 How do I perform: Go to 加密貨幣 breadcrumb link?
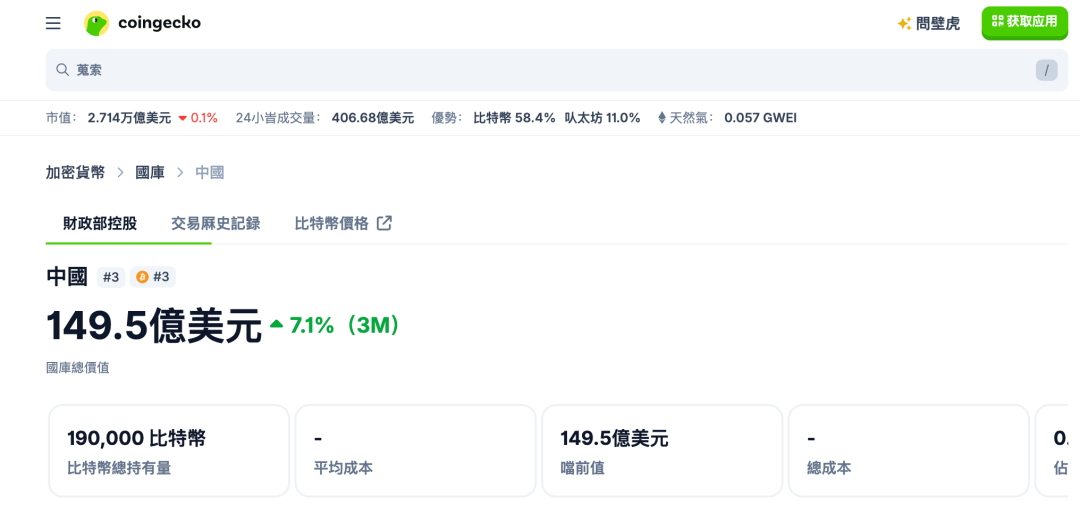point(76,172)
